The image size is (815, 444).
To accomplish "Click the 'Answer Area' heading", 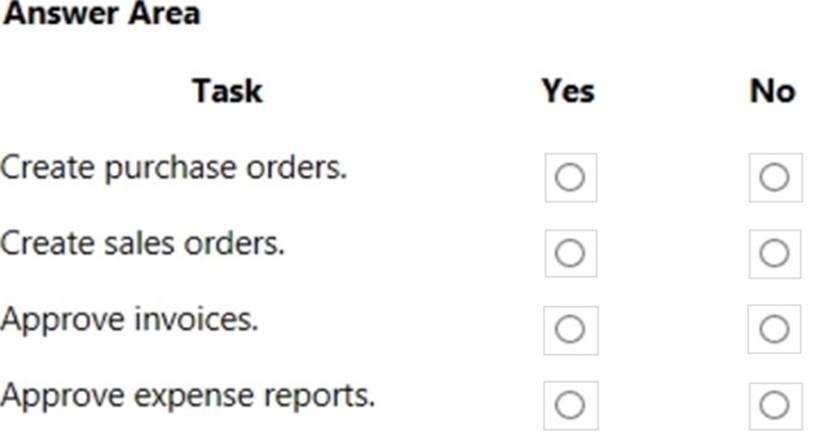I will 101,14.
